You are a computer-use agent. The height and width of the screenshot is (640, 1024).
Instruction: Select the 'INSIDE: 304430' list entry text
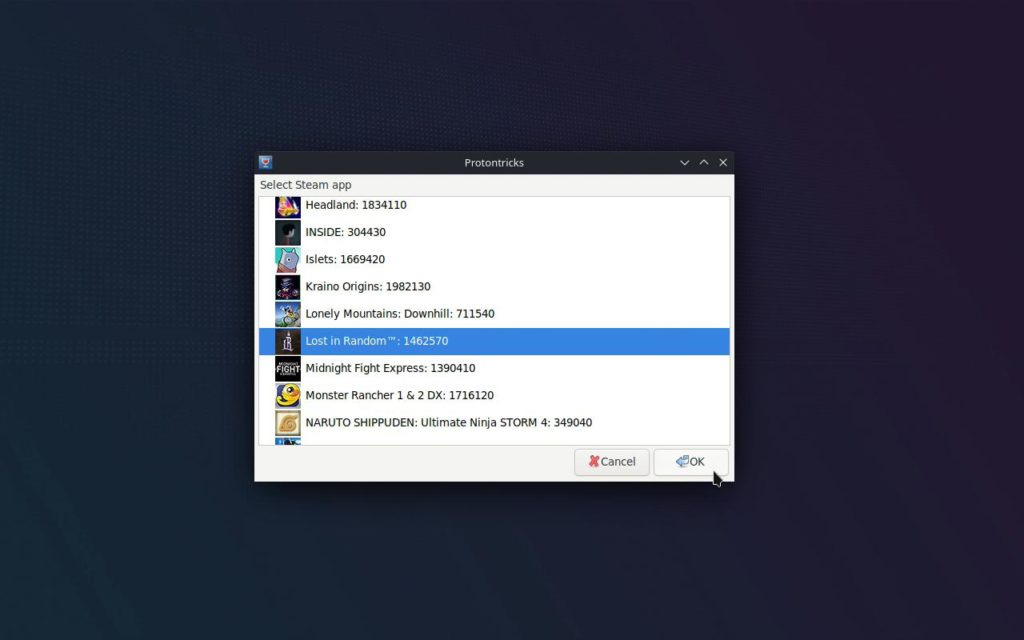(345, 232)
